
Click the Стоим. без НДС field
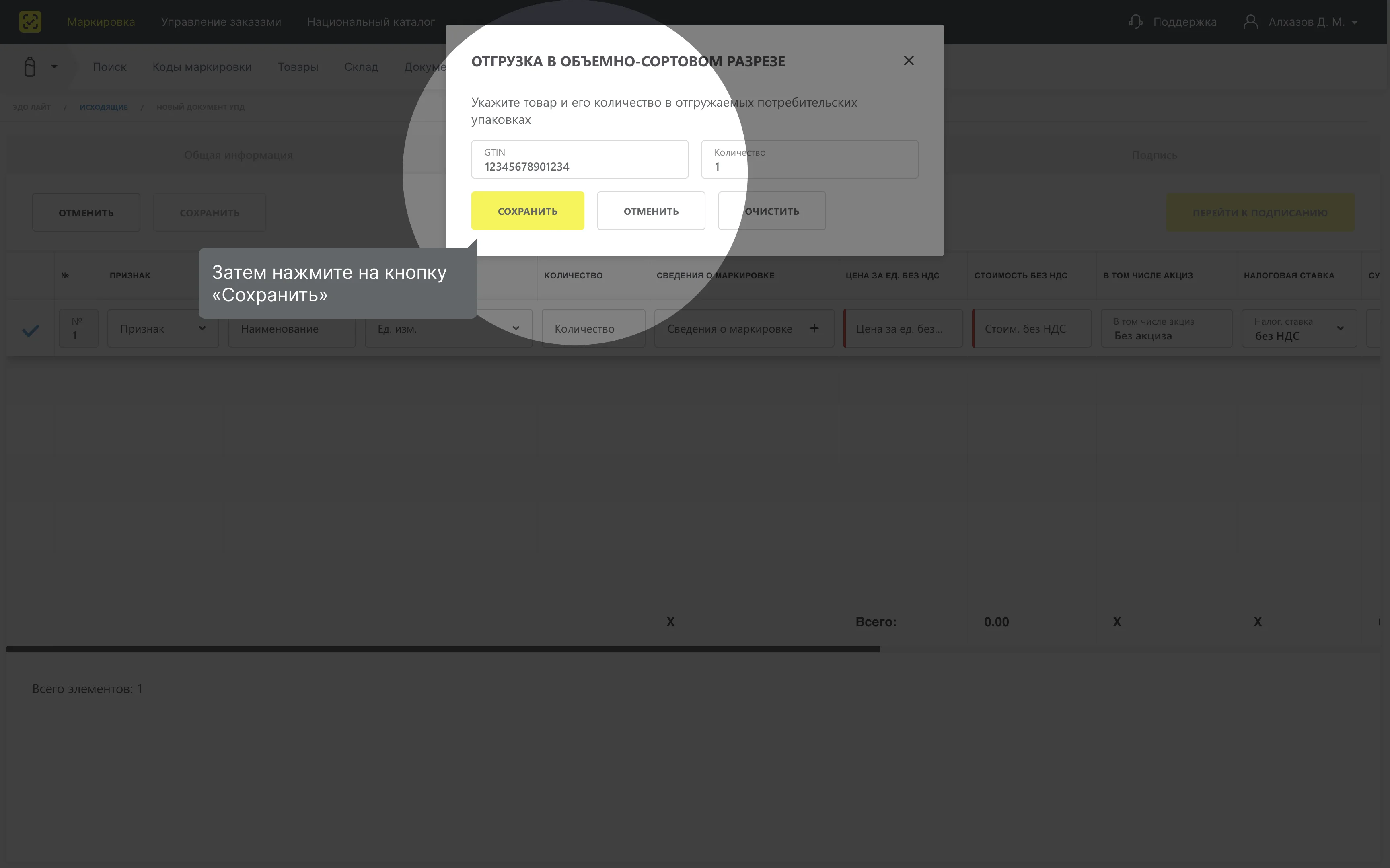pyautogui.click(x=1032, y=328)
